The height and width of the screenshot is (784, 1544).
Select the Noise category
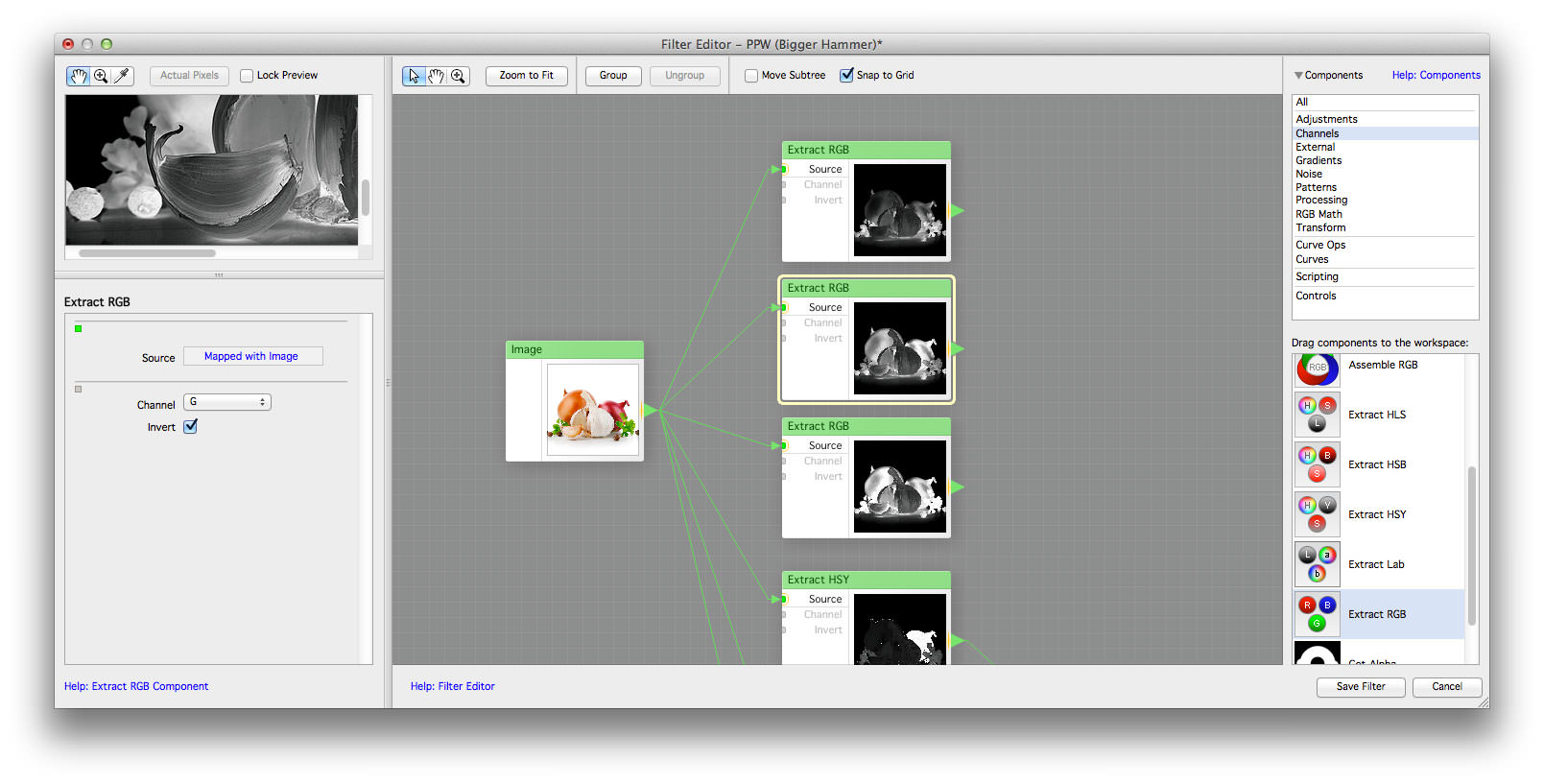pos(1385,174)
